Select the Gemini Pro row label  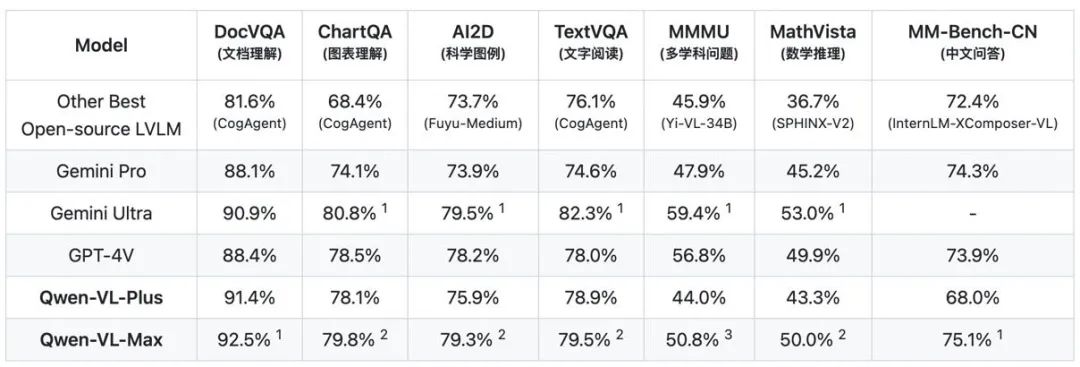[x=101, y=171]
